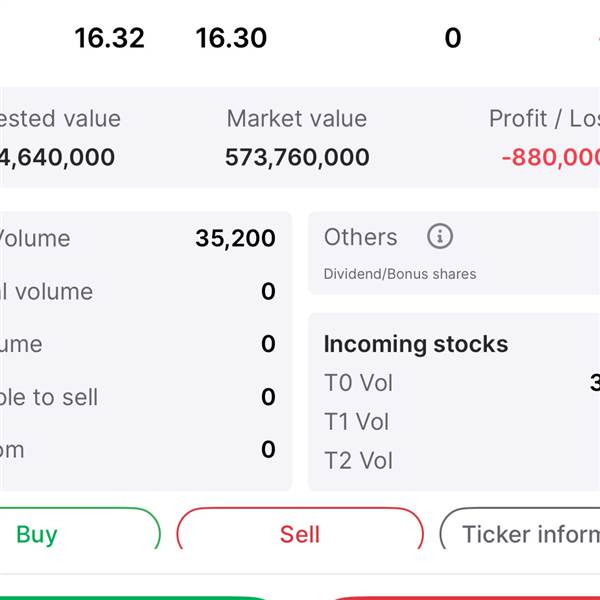Tap the red bar at bottom
The image size is (600, 600).
pyautogui.click(x=465, y=598)
